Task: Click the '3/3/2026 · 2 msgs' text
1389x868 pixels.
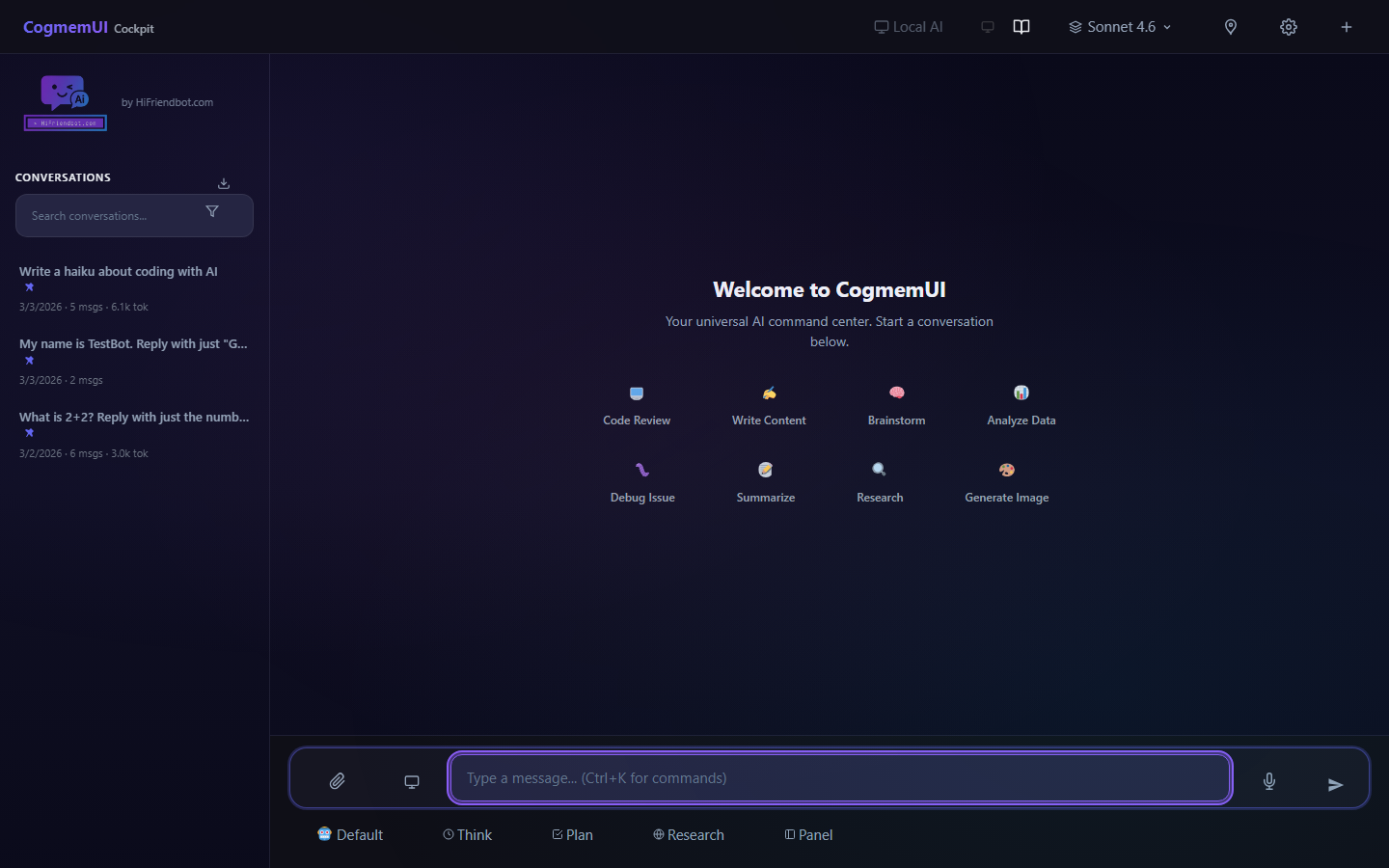Action: 61,380
